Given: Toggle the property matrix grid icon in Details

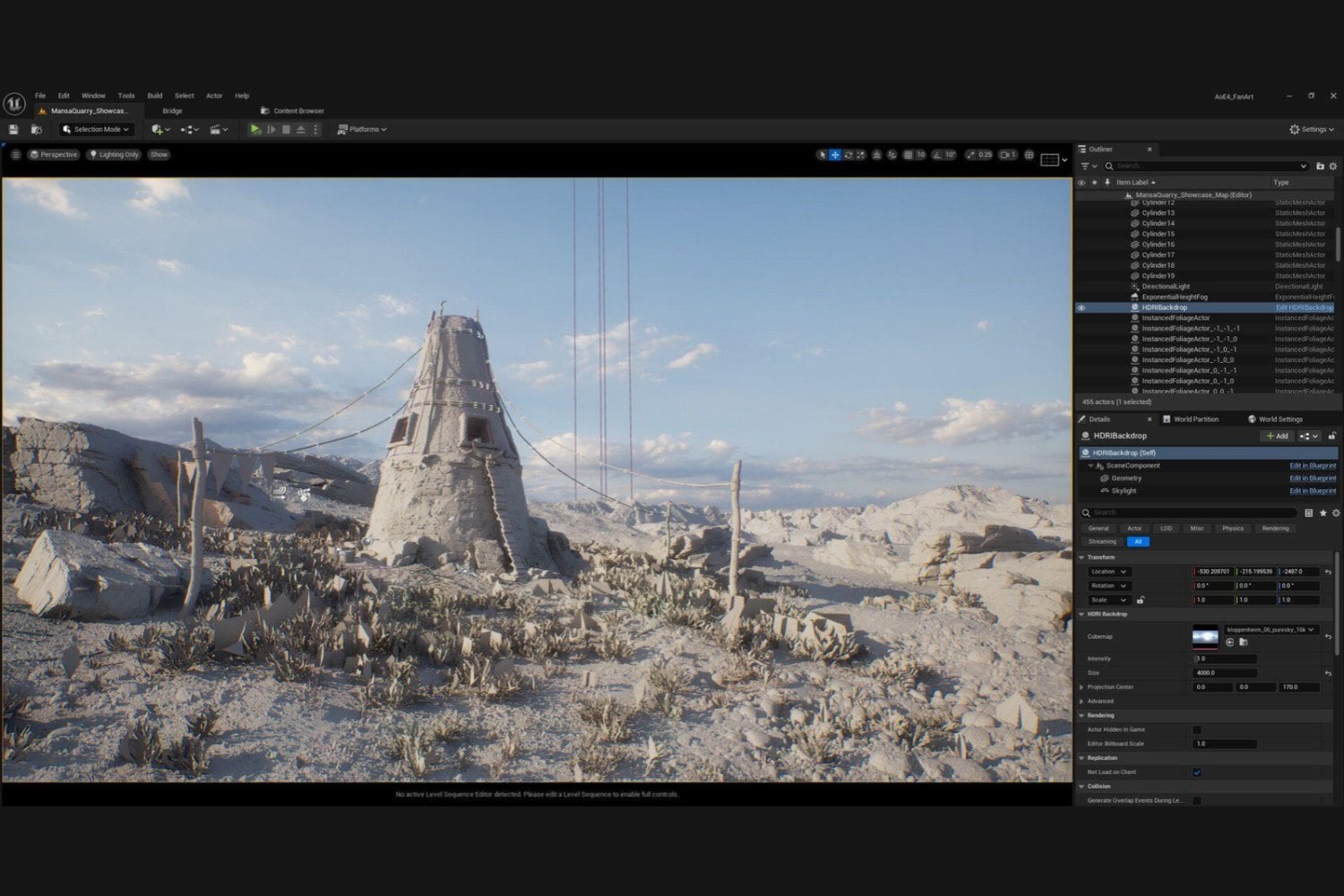Looking at the screenshot, I should [1309, 513].
